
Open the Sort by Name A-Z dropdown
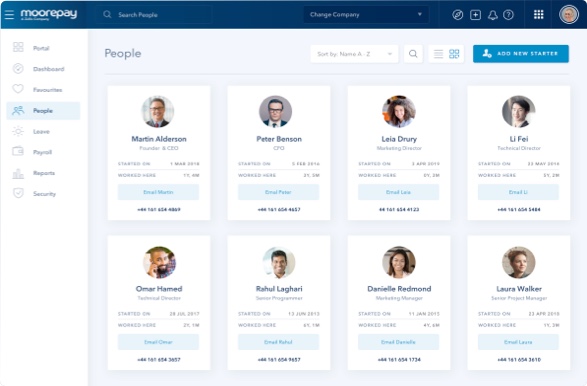pos(354,54)
